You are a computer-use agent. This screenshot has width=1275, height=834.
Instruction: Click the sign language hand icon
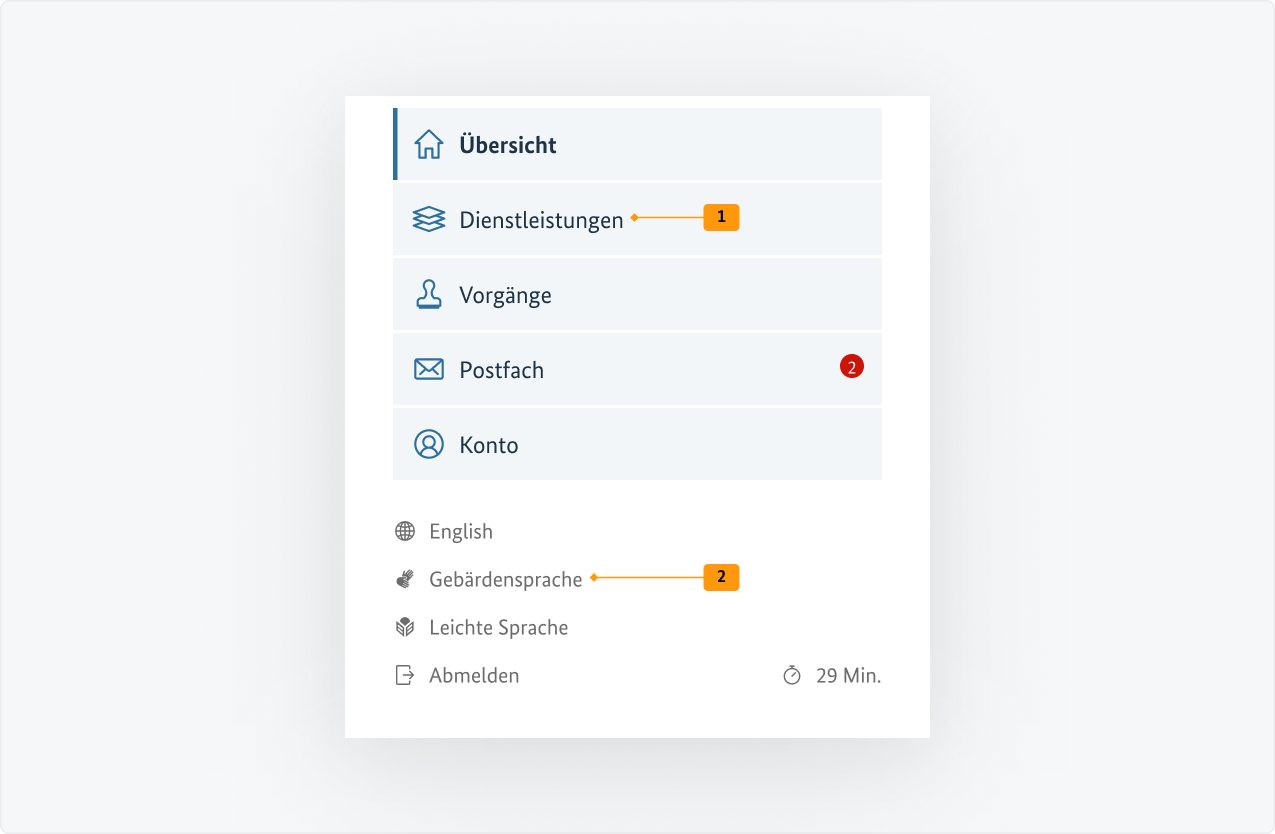405,578
